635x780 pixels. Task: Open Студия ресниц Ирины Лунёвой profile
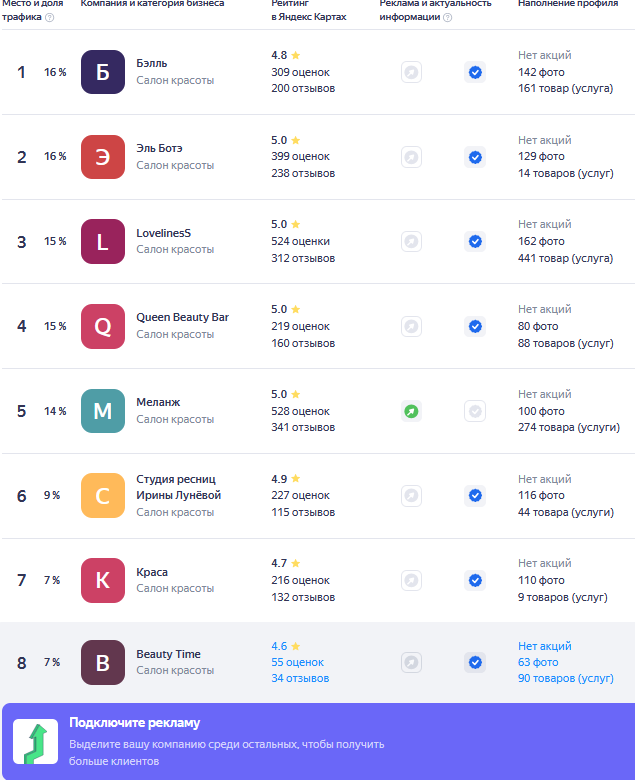click(x=178, y=487)
